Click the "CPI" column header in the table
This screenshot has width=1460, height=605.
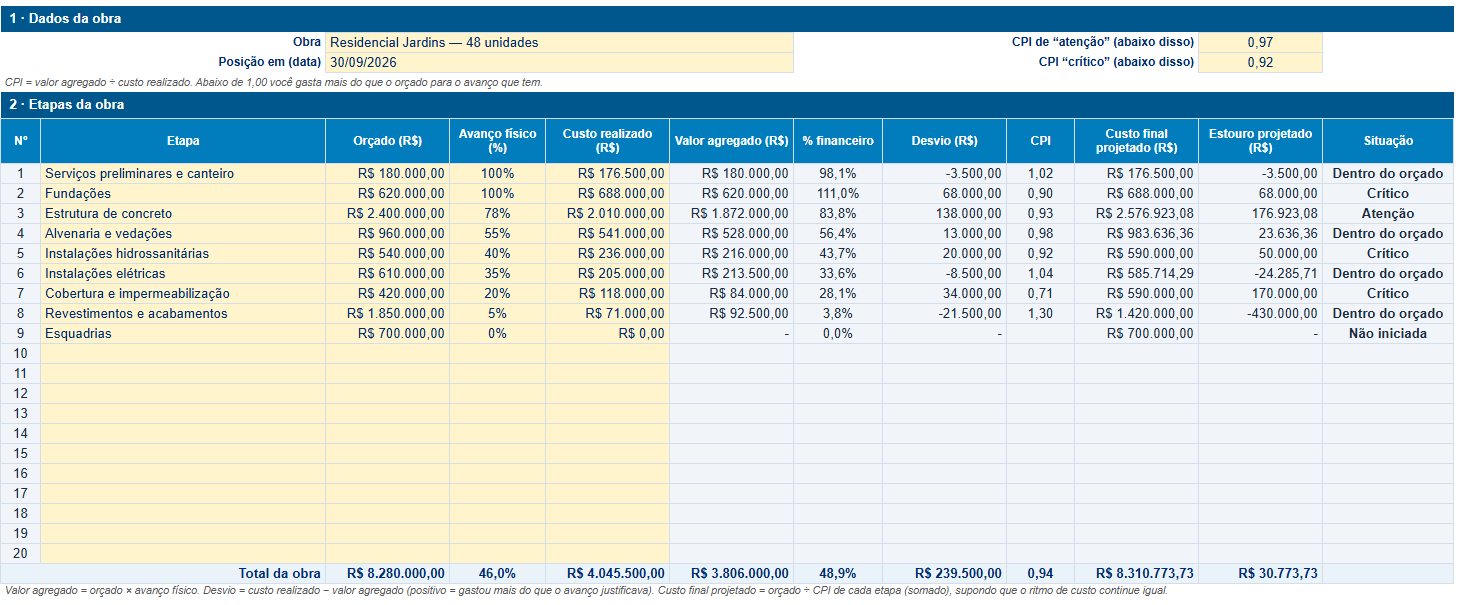(x=1040, y=141)
